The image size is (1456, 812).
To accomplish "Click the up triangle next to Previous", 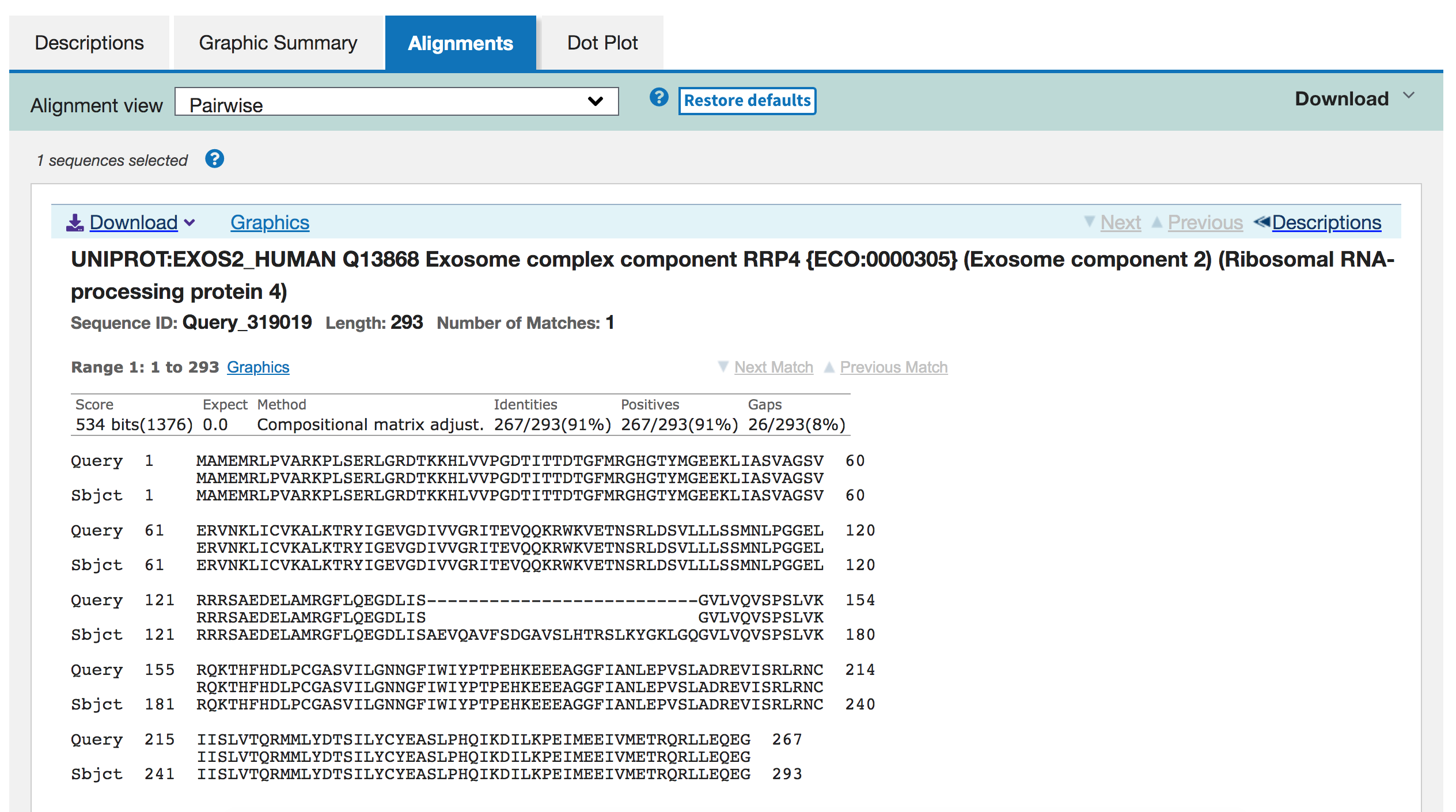I will point(1157,222).
